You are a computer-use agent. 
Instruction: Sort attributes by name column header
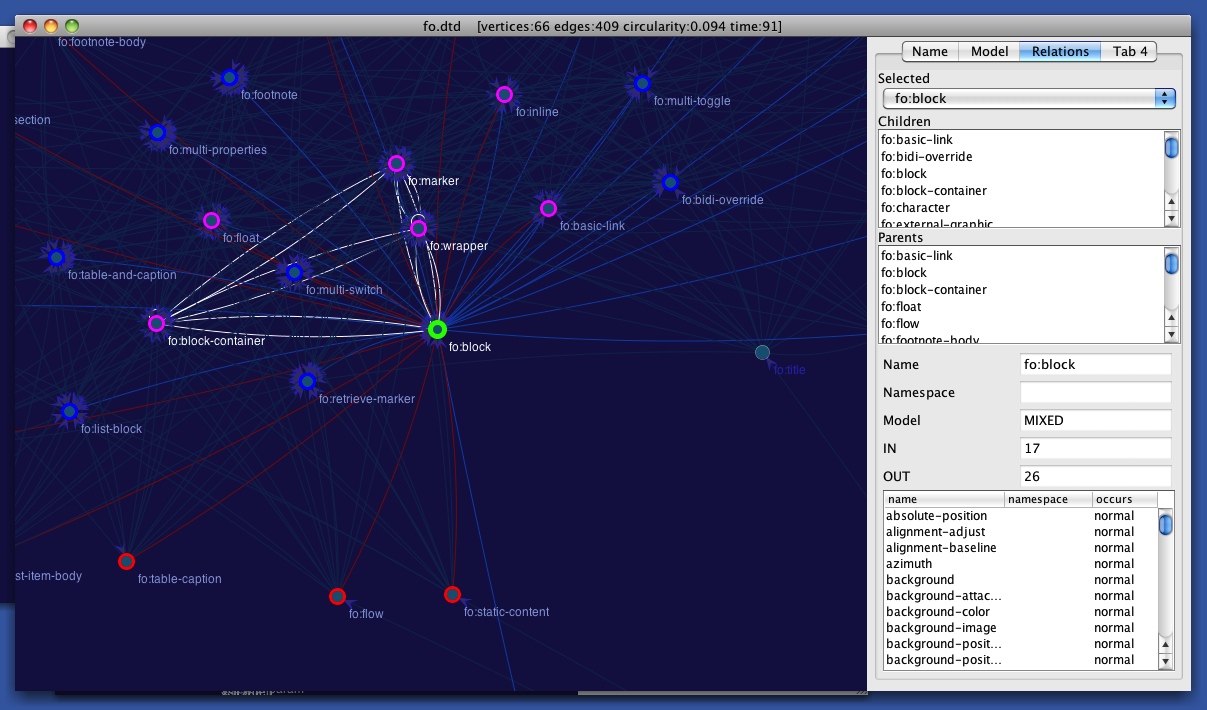pyautogui.click(x=944, y=499)
